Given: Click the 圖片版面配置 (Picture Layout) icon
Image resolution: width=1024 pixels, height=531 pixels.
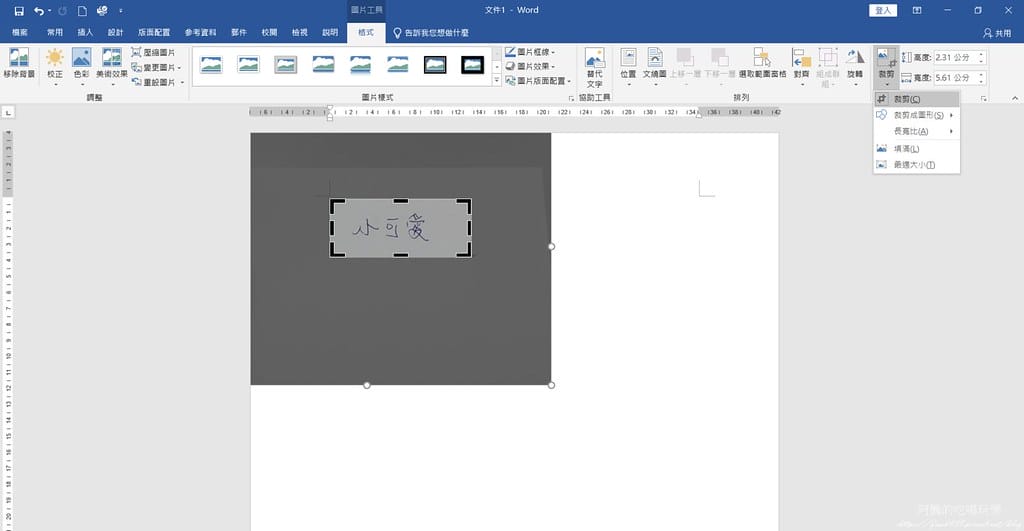Looking at the screenshot, I should pyautogui.click(x=510, y=81).
